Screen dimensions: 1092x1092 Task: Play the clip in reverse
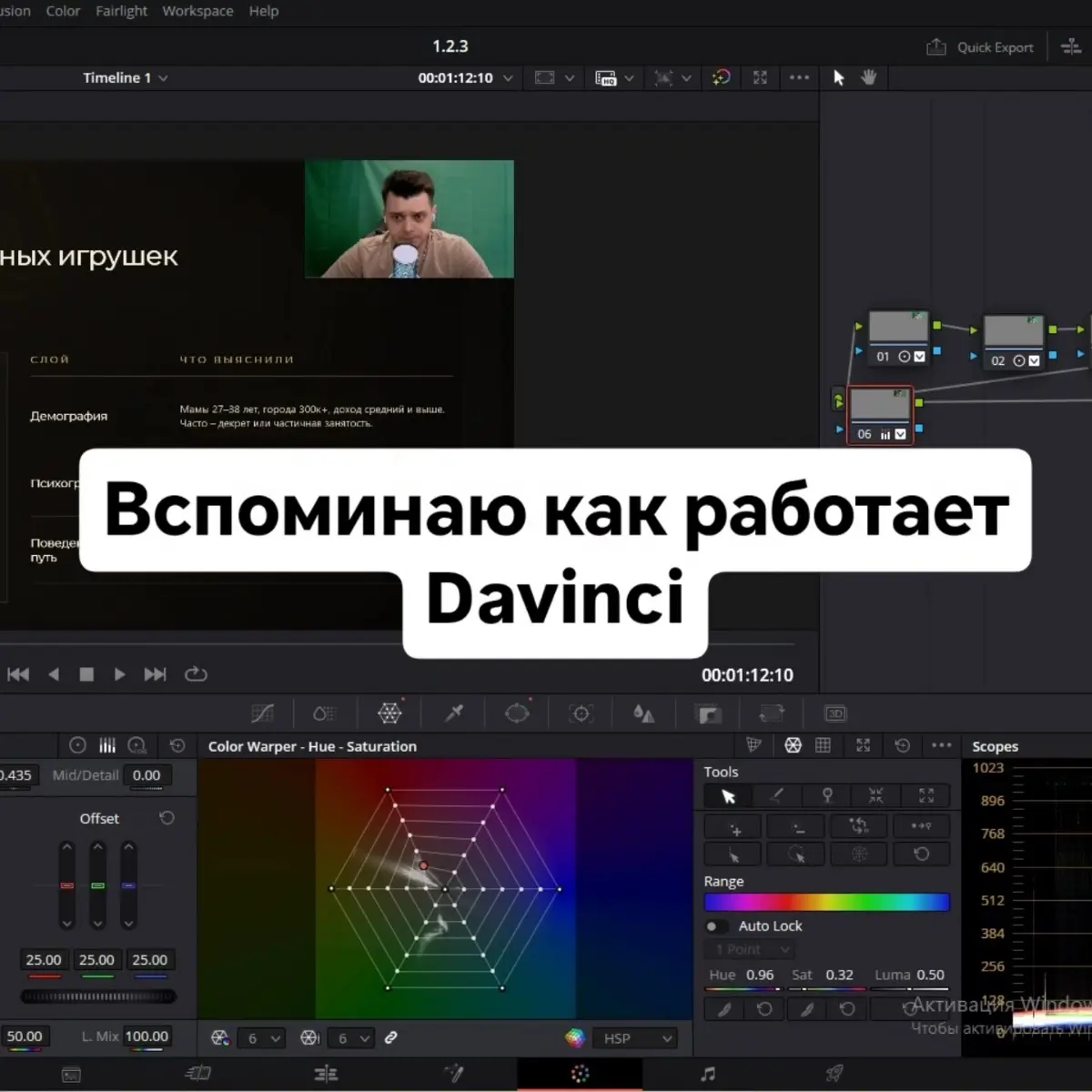pyautogui.click(x=54, y=674)
